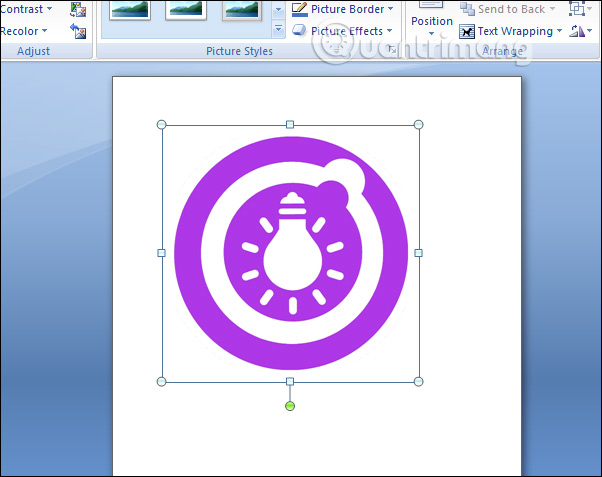Click the Group objects icon
Viewport: 602px width, 477px height.
click(x=577, y=8)
